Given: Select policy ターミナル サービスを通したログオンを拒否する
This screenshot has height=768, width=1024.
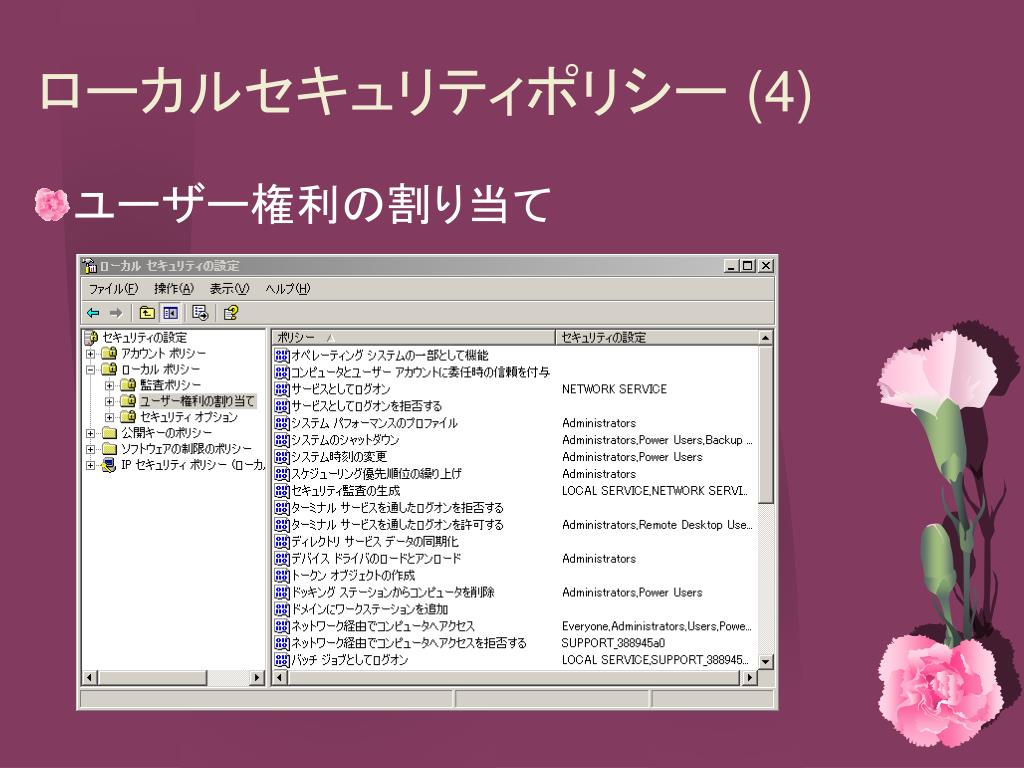Looking at the screenshot, I should (x=398, y=508).
